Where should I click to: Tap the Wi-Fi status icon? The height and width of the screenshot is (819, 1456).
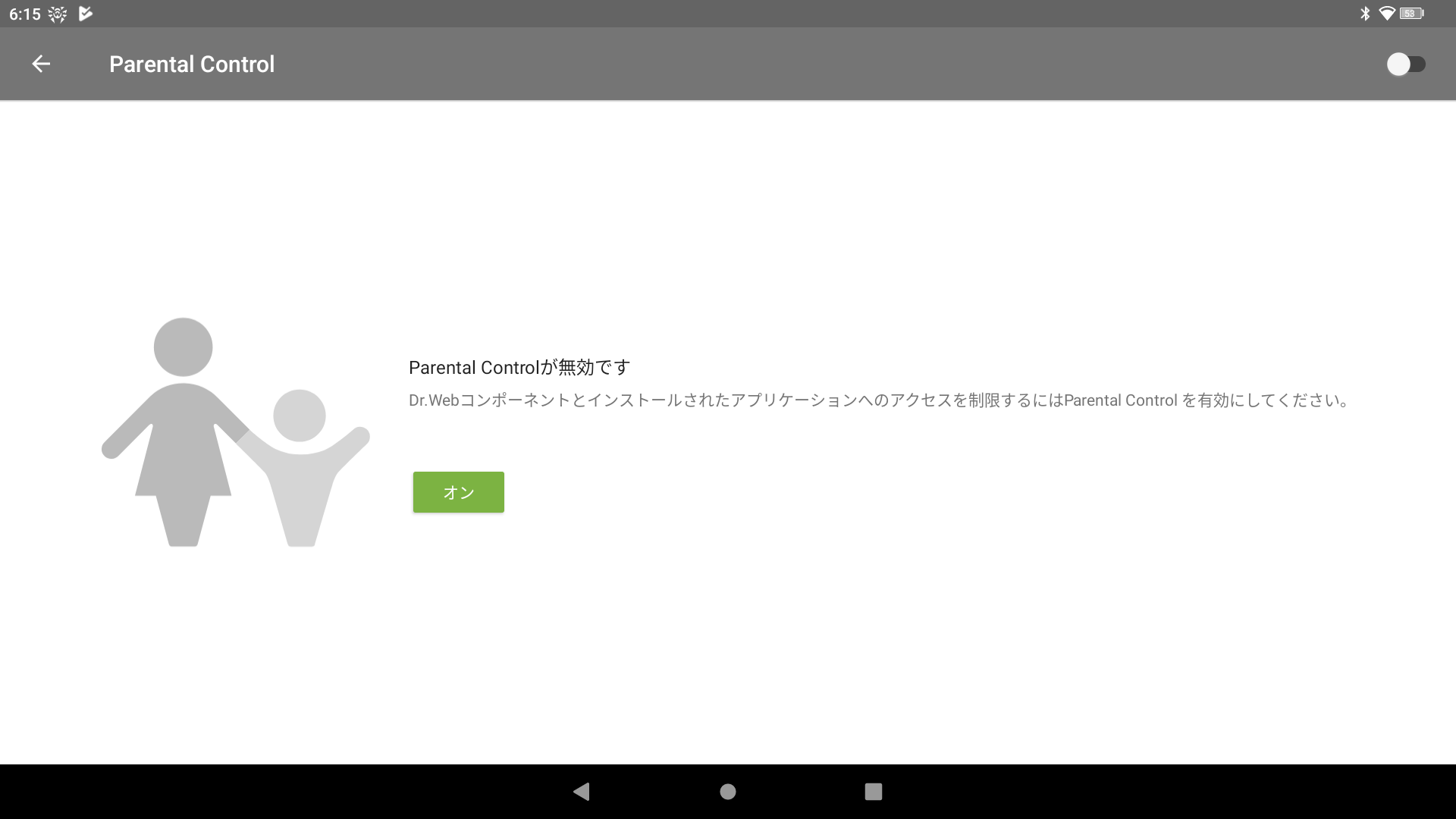1387,14
